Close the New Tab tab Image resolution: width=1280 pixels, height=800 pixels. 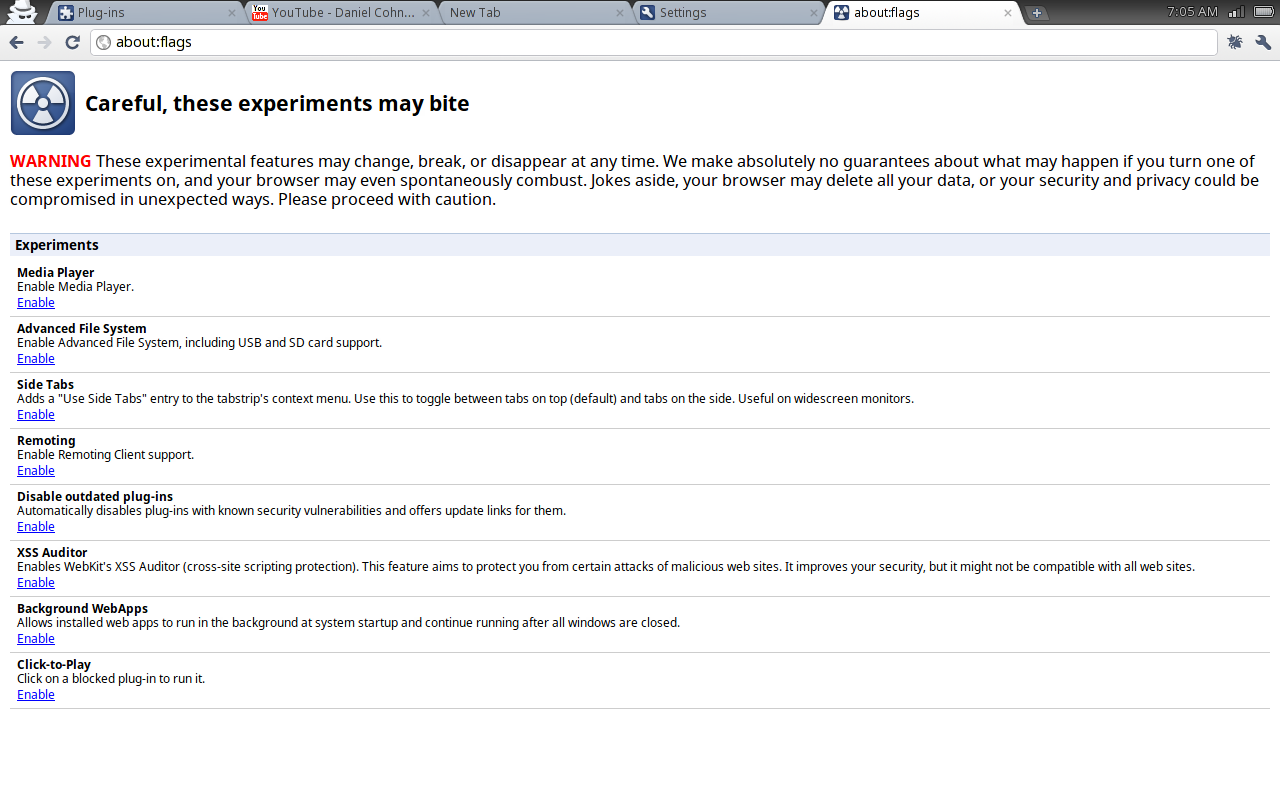(620, 13)
